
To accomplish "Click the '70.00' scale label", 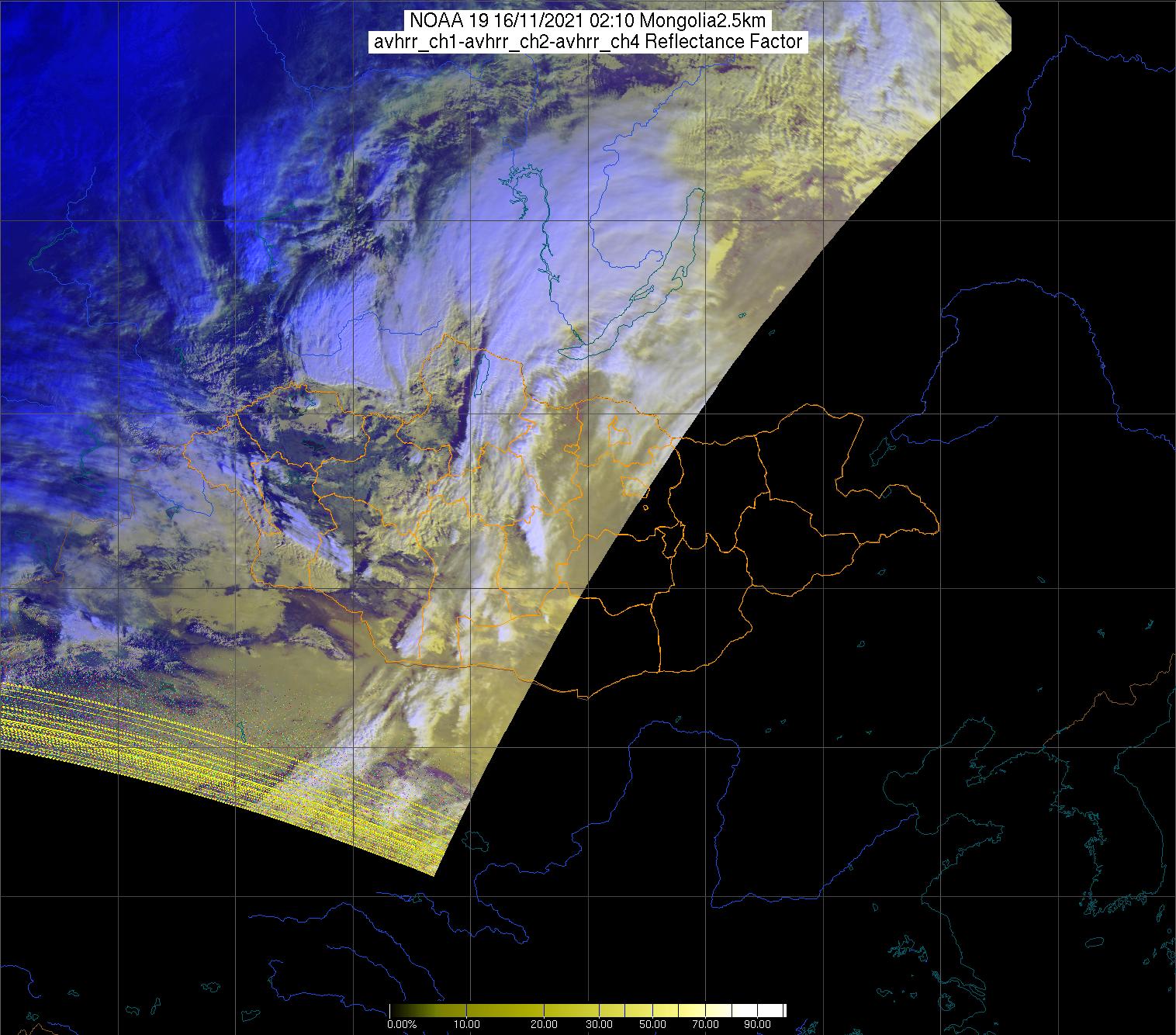I will (707, 1026).
